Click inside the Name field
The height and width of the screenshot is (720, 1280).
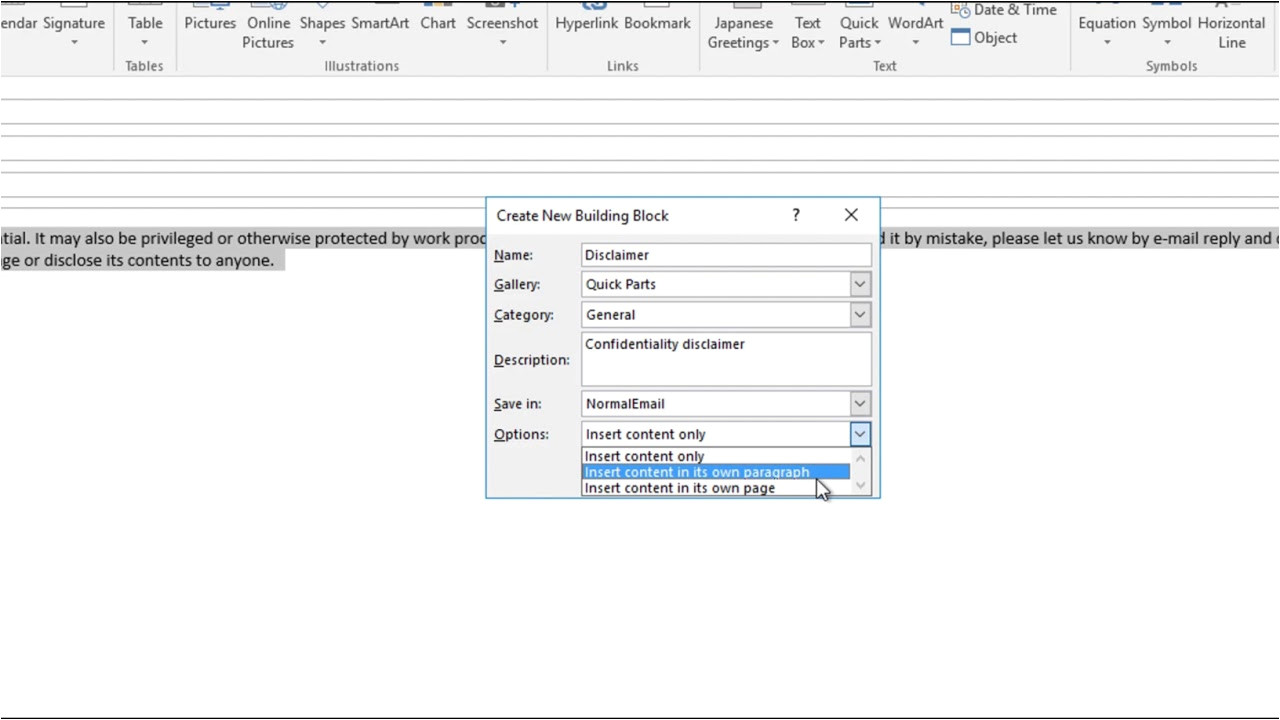(725, 254)
